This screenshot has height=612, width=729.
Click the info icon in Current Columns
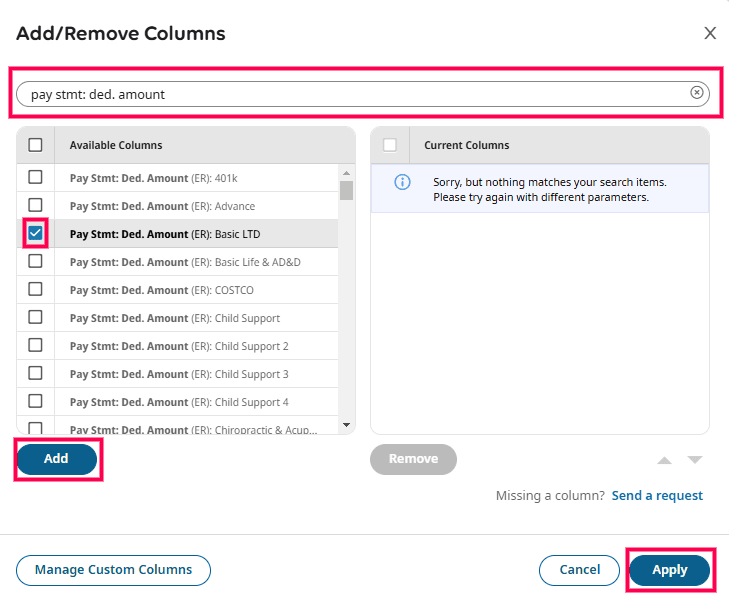(402, 182)
